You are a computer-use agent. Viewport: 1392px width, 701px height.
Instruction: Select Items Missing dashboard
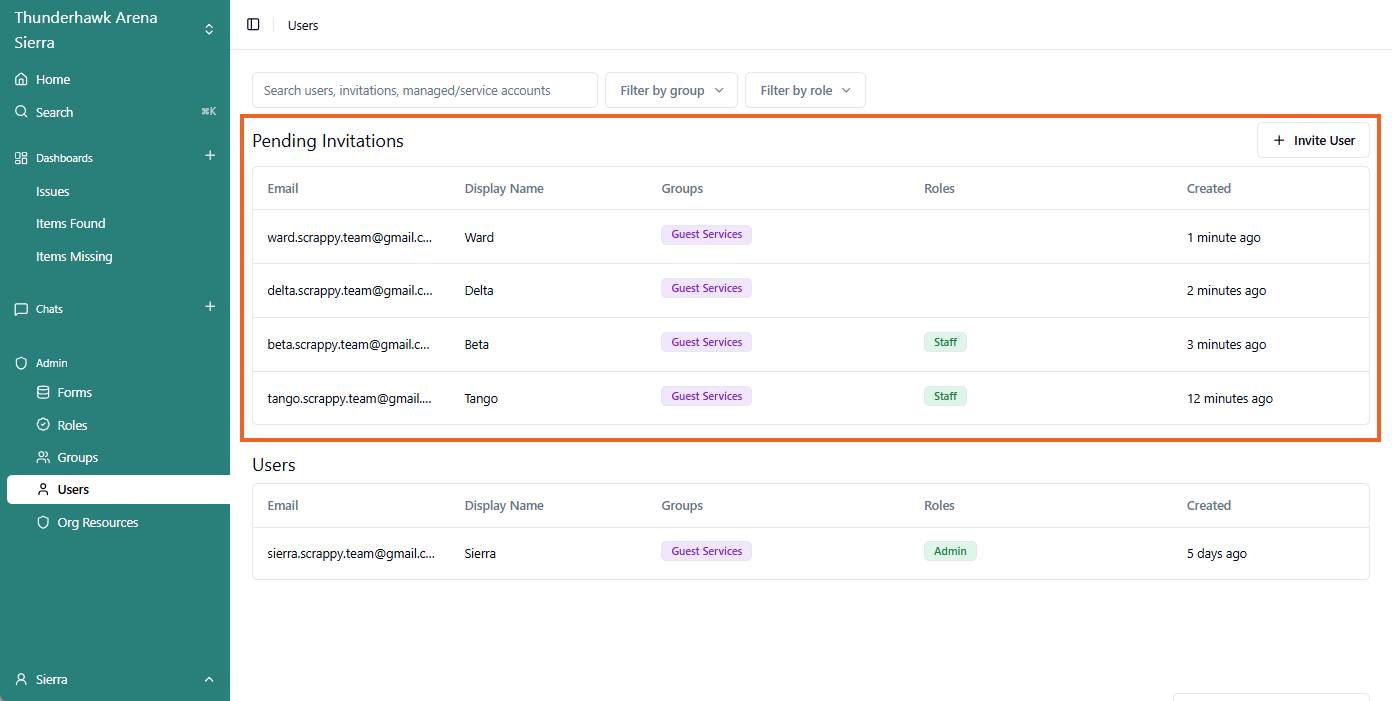pos(74,257)
